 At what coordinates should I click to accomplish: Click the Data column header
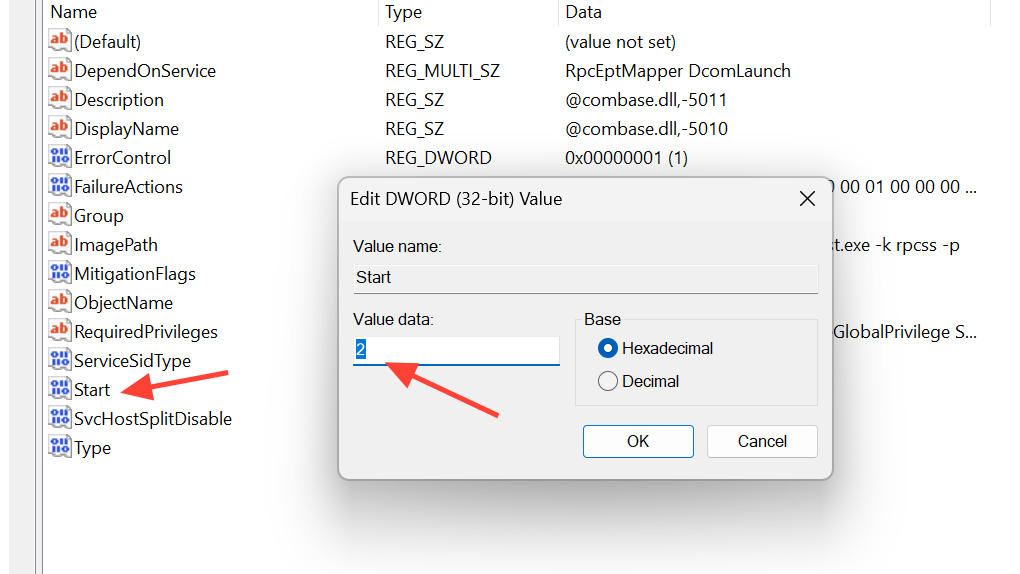coord(584,12)
